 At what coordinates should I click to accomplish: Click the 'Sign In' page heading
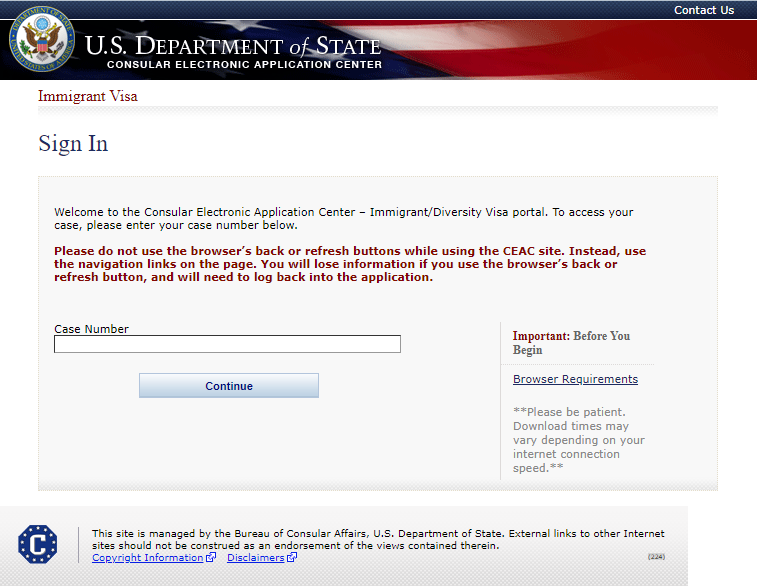click(x=73, y=143)
